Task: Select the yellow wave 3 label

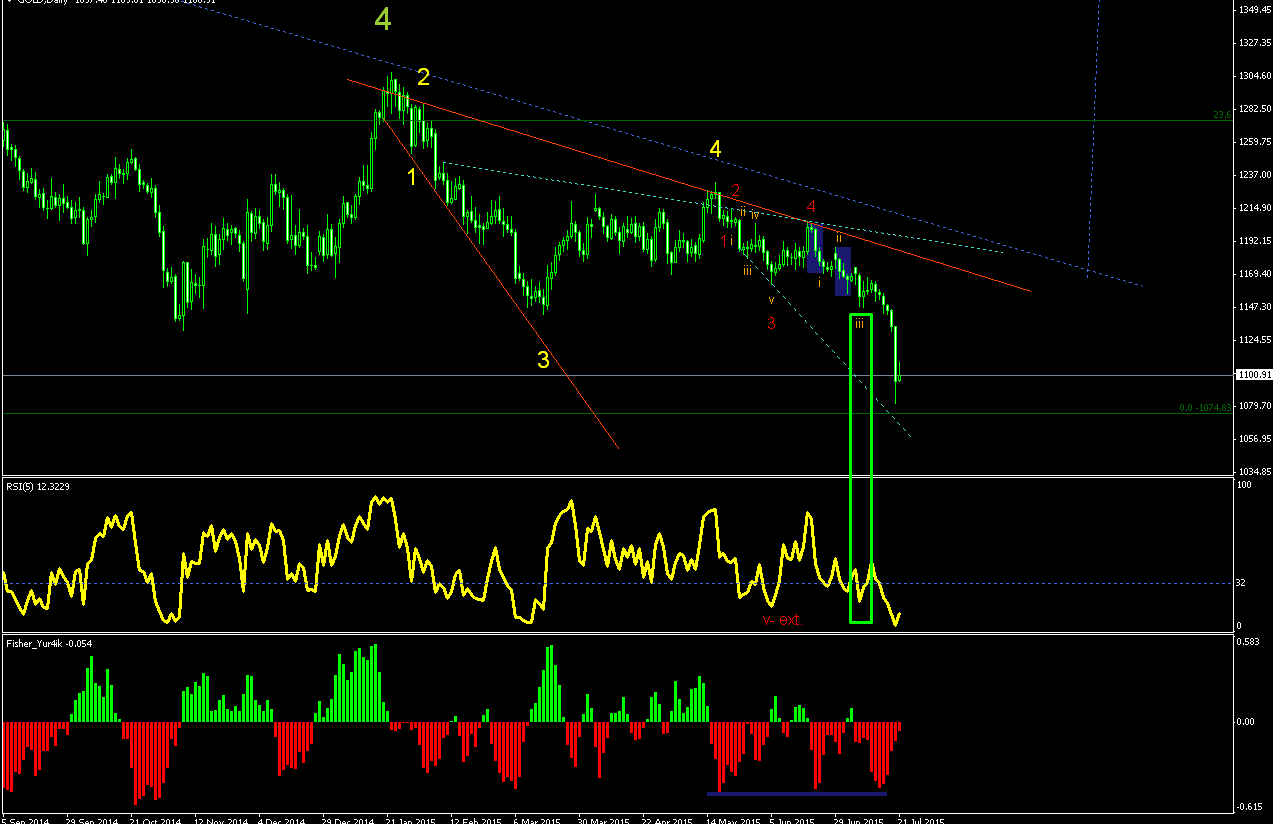Action: coord(543,360)
